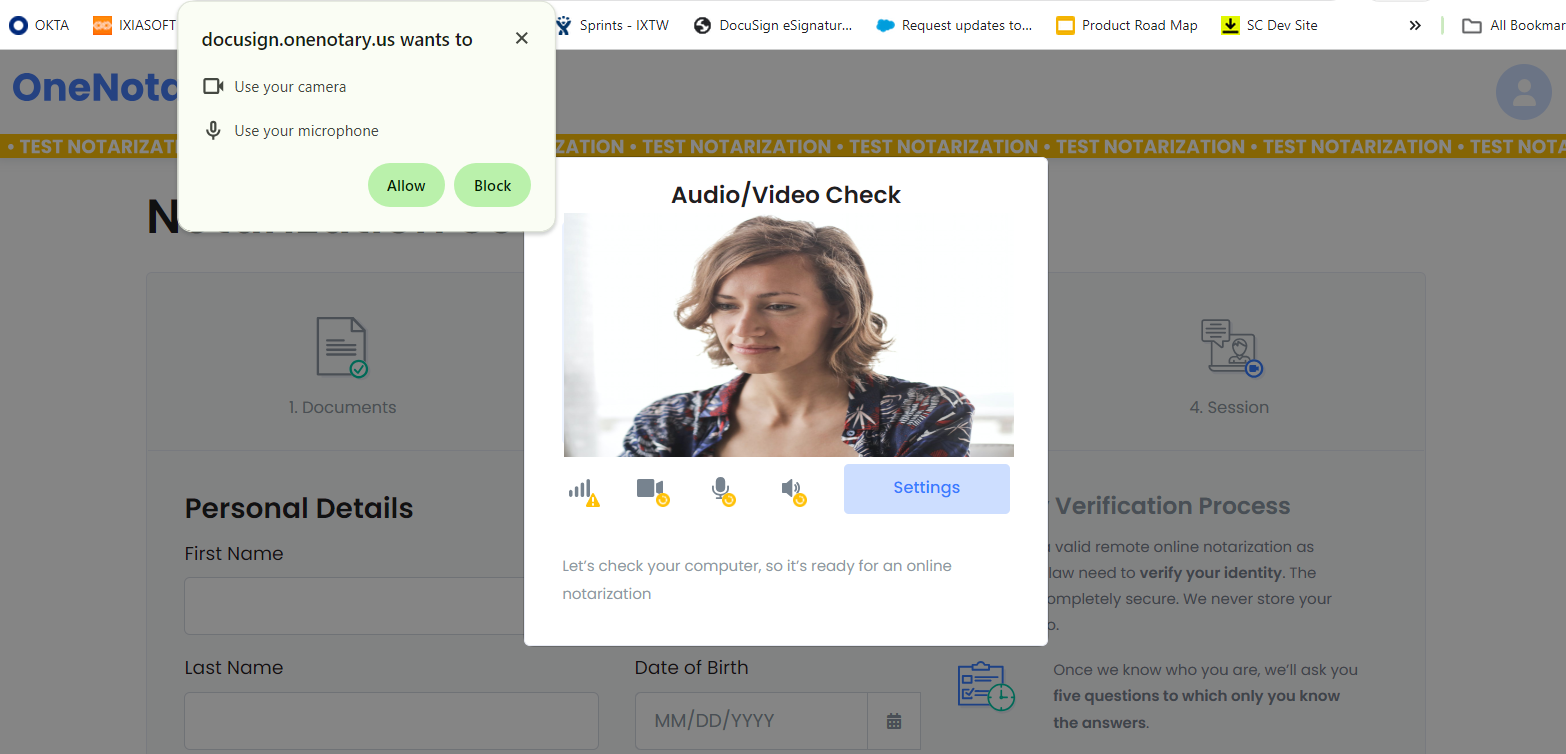Viewport: 1566px width, 754px height.
Task: Click the camera icon in the permission prompt
Action: click(213, 86)
